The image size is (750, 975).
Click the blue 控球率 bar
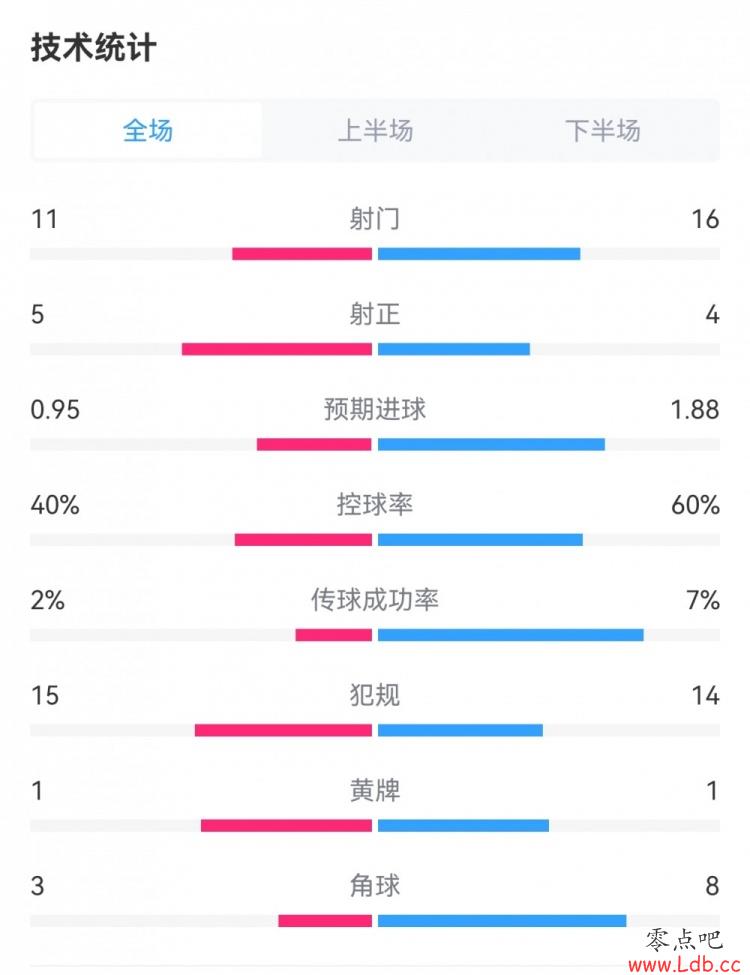(x=480, y=539)
